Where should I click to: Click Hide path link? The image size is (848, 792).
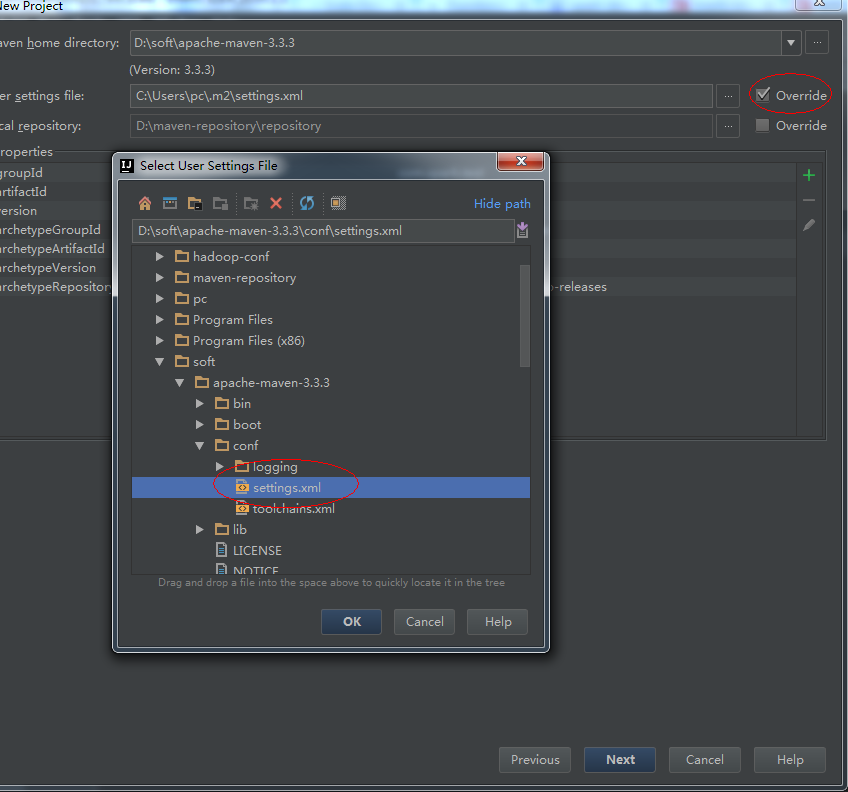coord(502,204)
